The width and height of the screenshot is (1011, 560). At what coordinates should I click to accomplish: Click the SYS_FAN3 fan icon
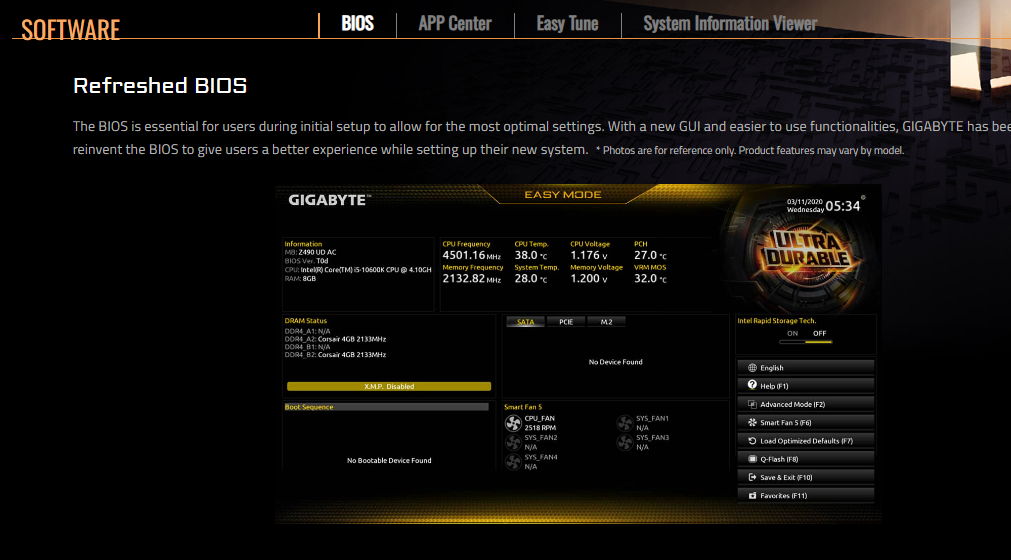(x=625, y=443)
